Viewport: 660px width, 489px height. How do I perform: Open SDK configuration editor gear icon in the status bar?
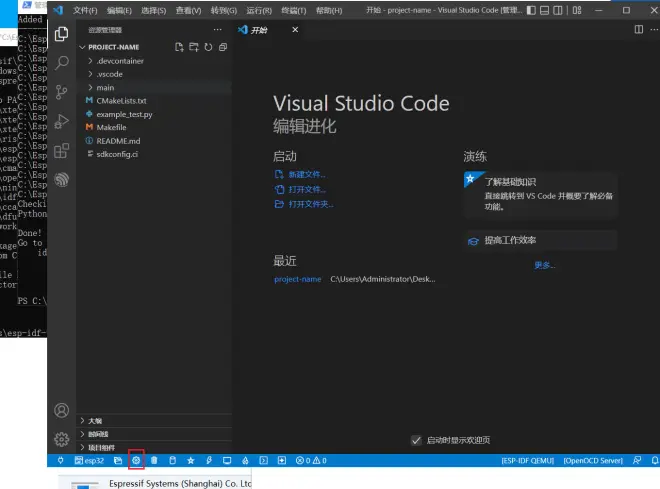click(136, 460)
